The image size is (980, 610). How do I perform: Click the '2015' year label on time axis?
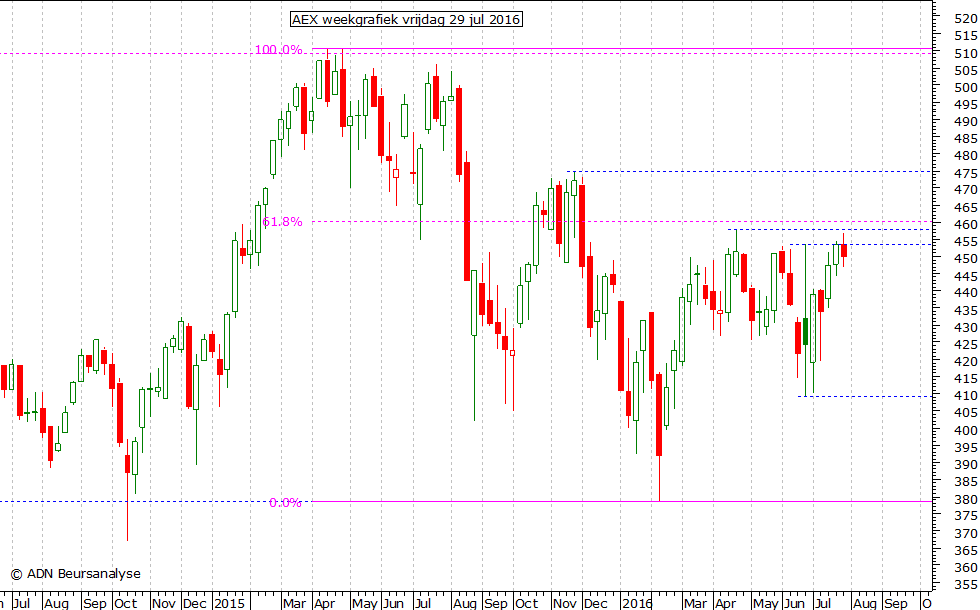pos(229,603)
